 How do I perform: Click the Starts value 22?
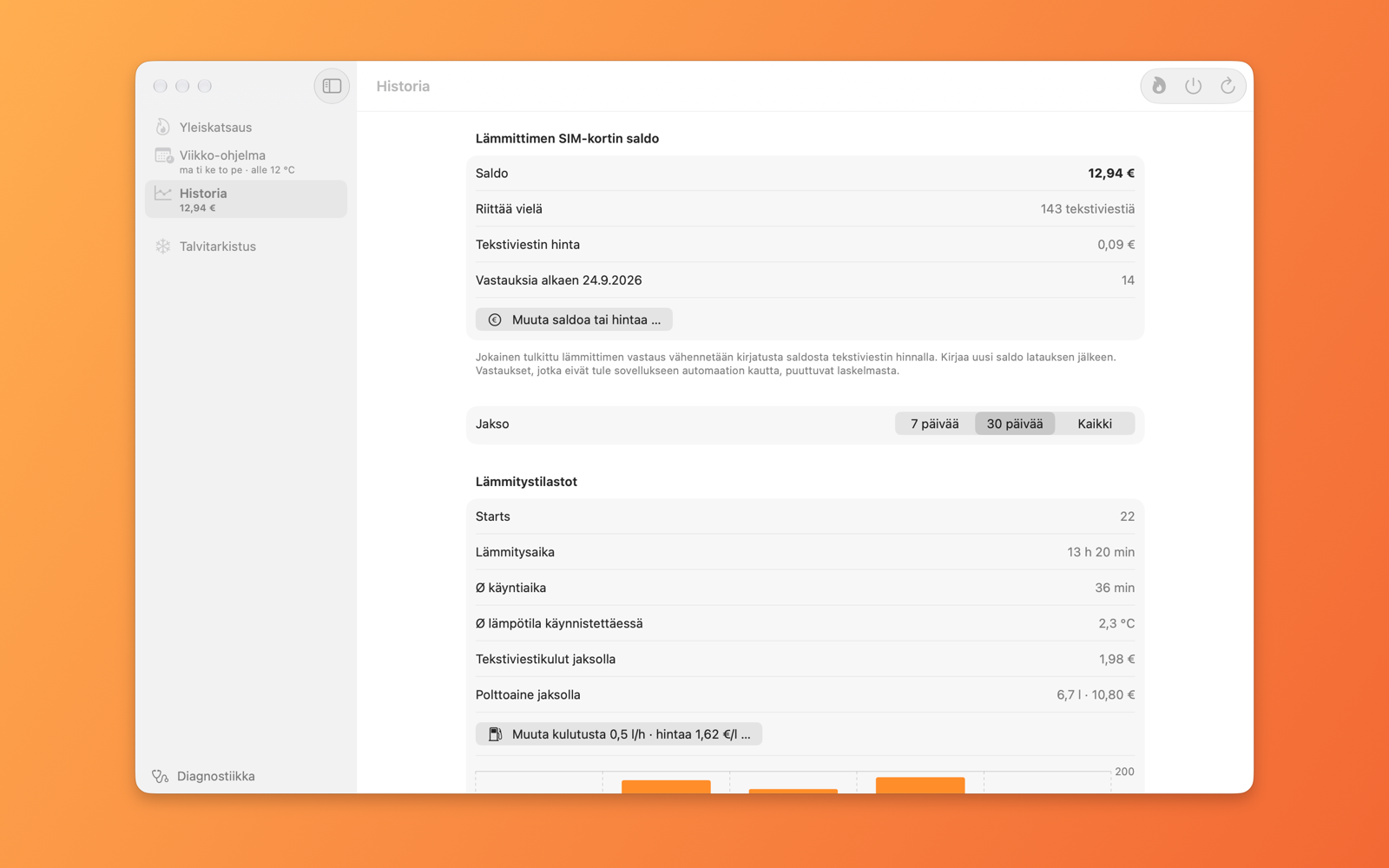(1127, 516)
